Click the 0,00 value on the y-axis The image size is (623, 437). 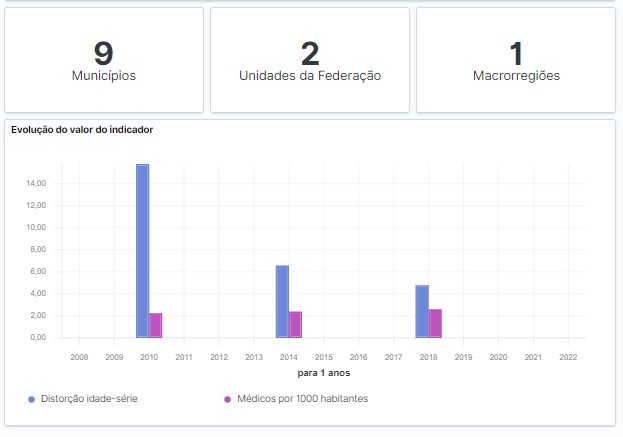(38, 338)
